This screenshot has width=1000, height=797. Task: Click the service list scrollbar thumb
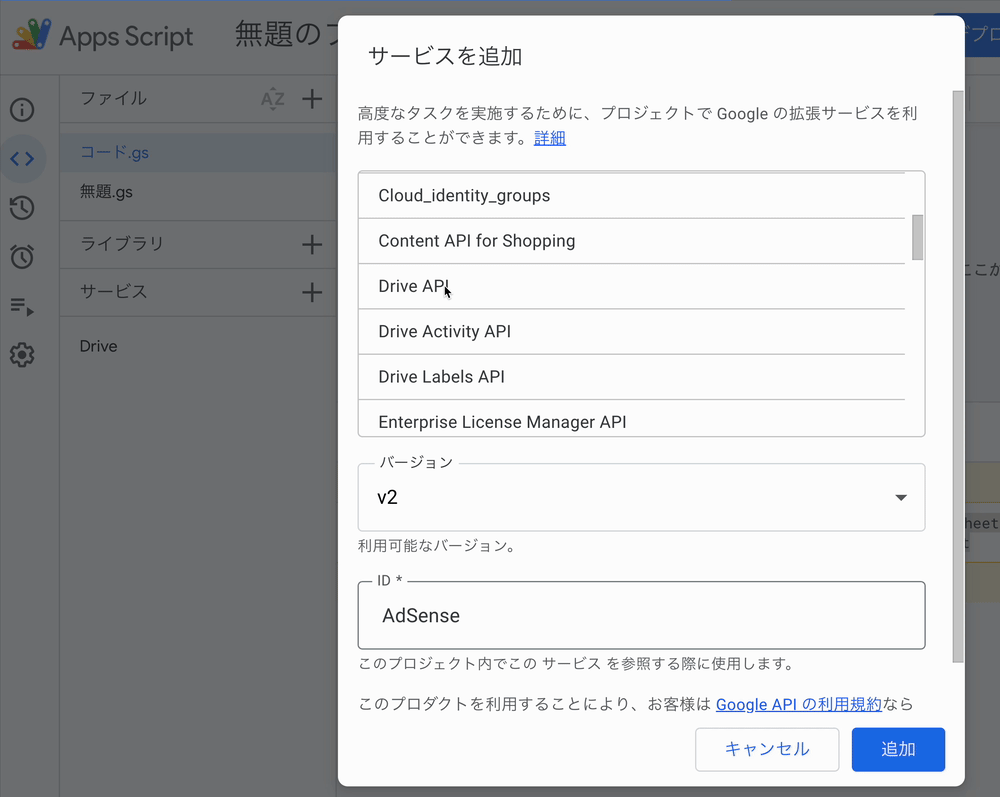[x=918, y=237]
